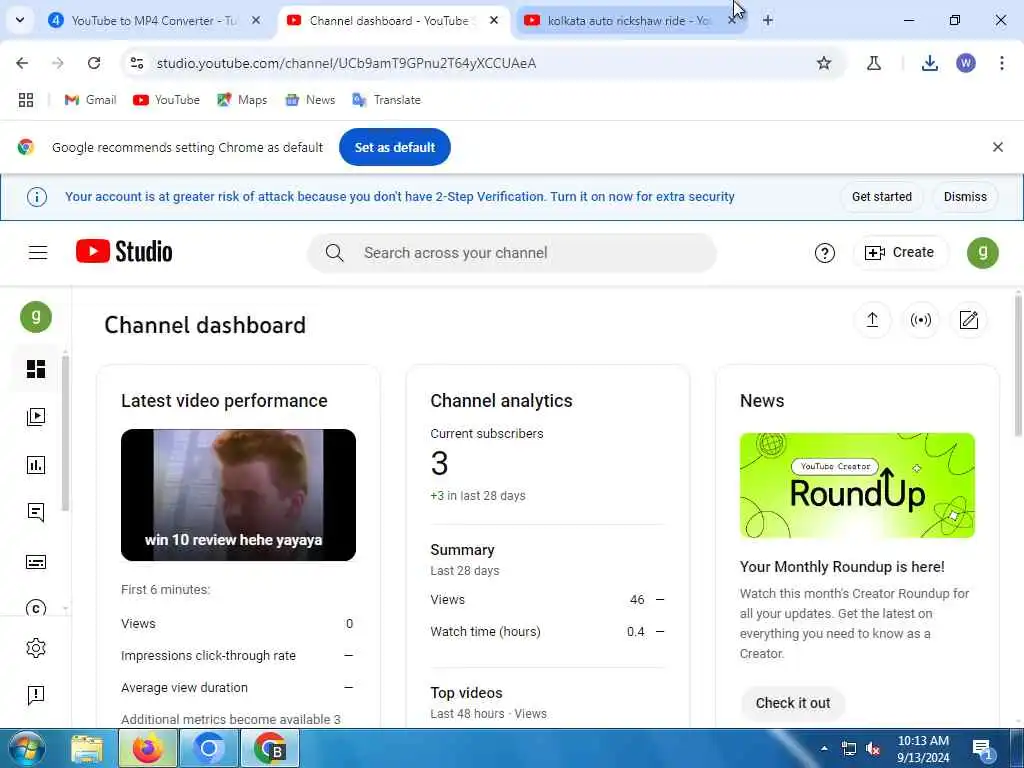Click the site information icon in the address bar
1024x768 pixels.
[137, 63]
